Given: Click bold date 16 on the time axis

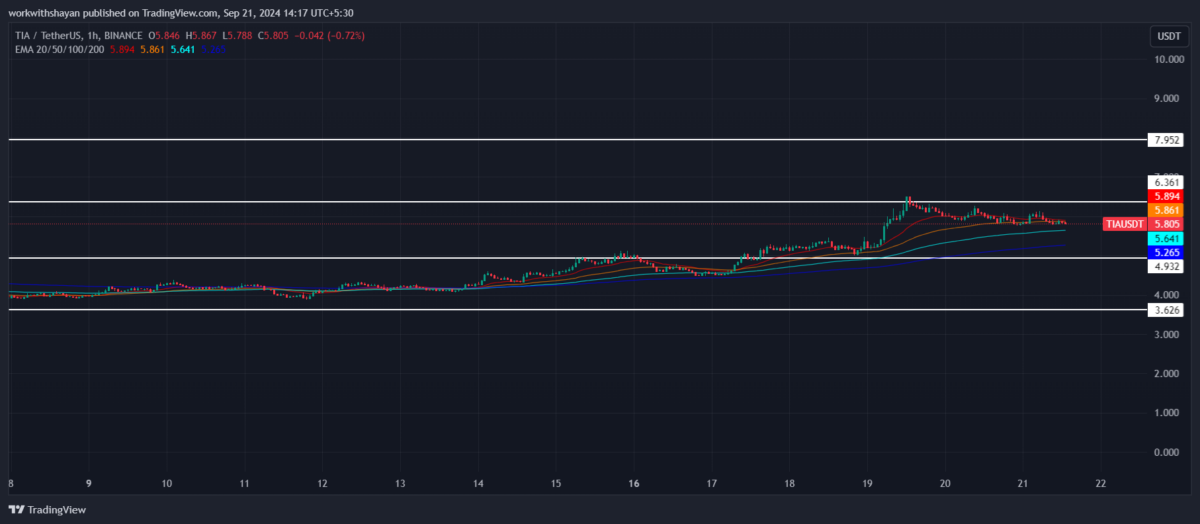Looking at the screenshot, I should (x=634, y=483).
